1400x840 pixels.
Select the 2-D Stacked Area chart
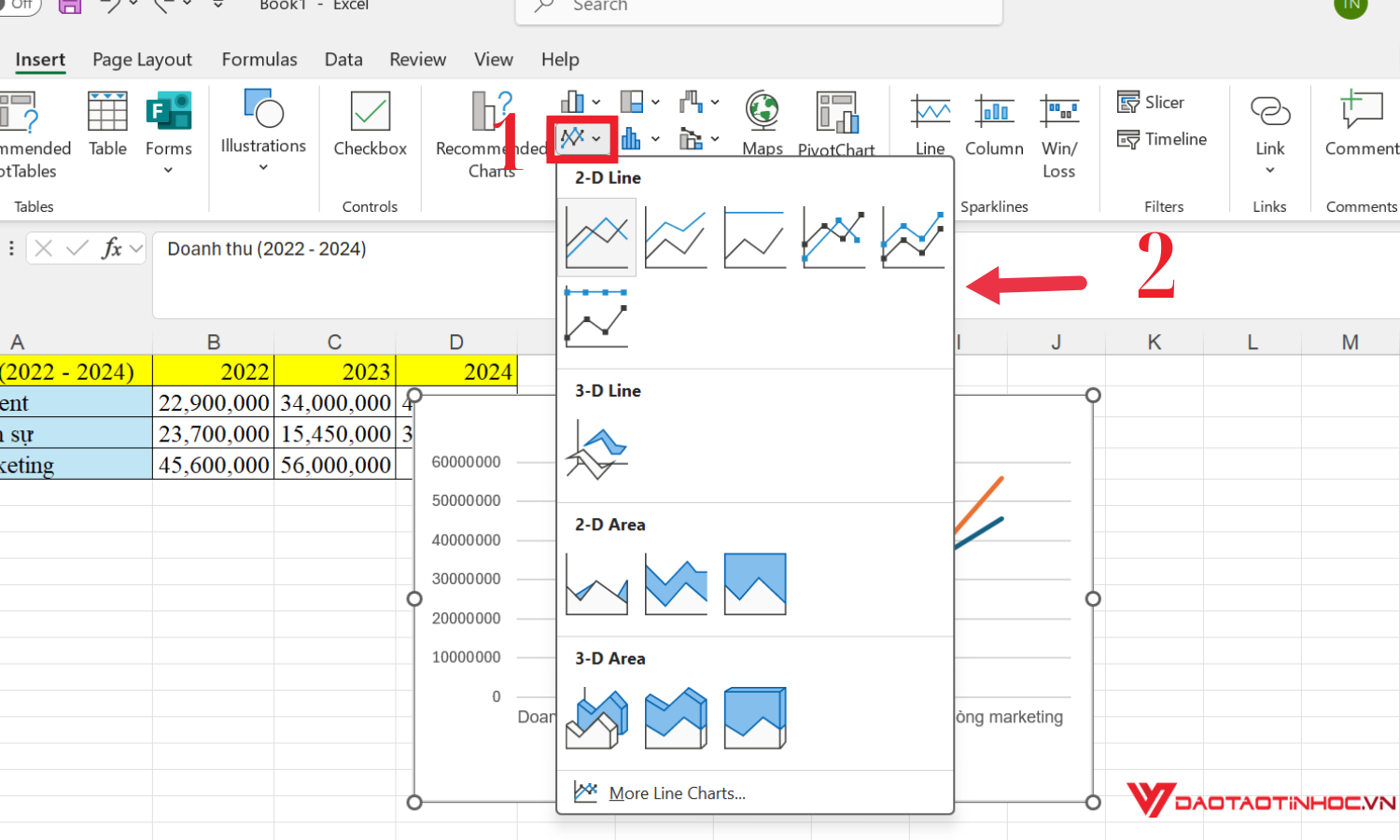click(x=676, y=584)
